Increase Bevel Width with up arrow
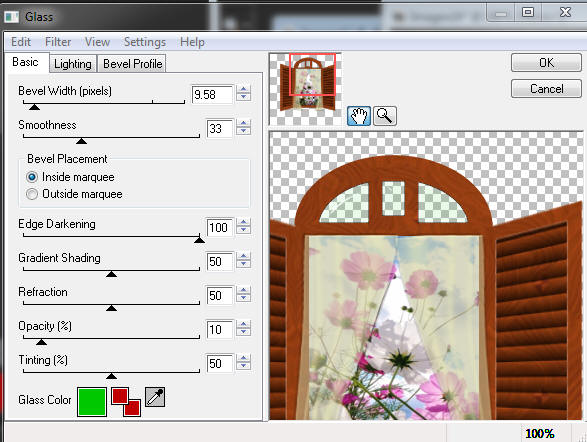The width and height of the screenshot is (587, 442). (x=244, y=89)
